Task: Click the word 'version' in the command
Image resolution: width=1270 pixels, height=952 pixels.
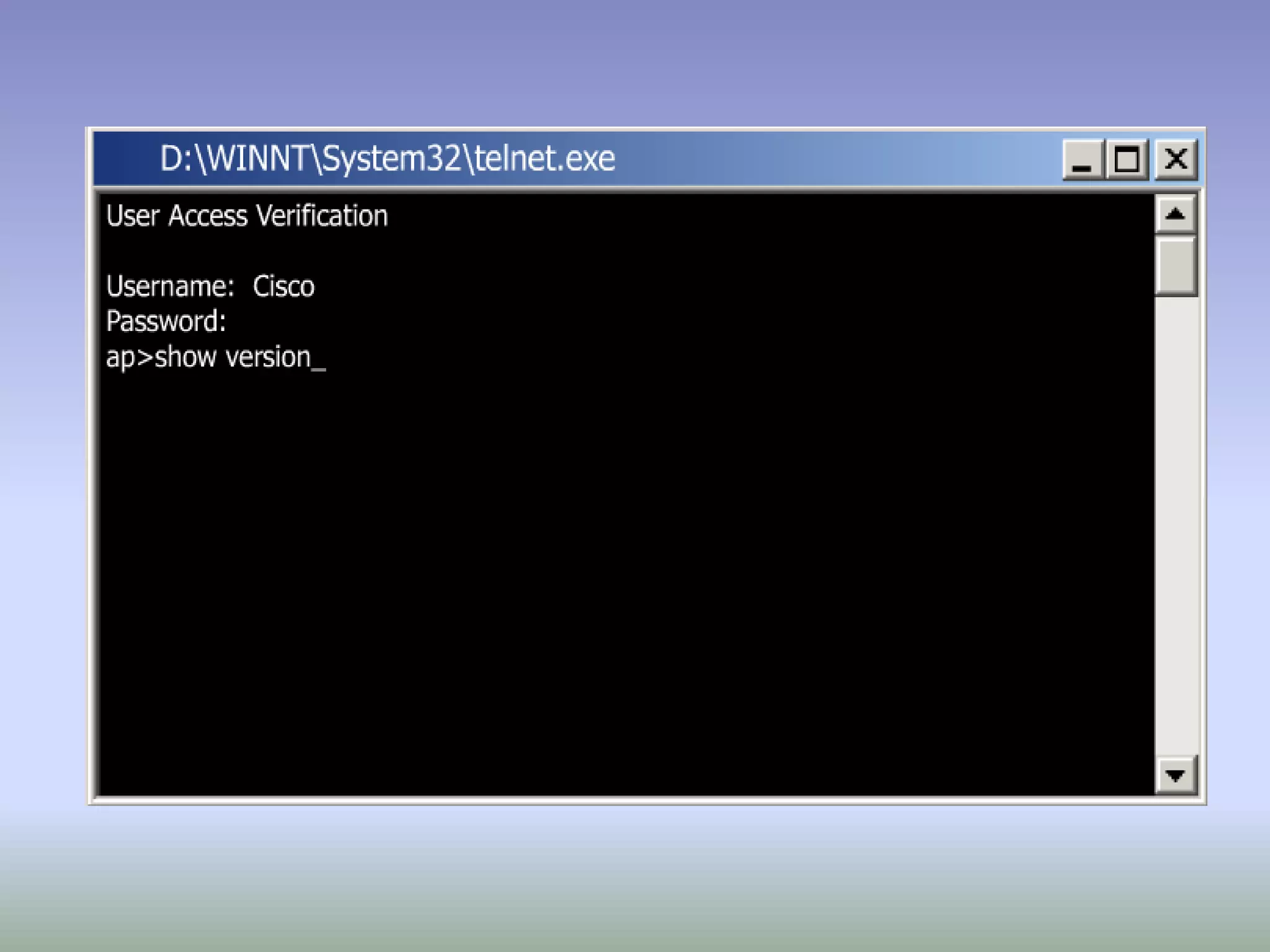Action: tap(268, 358)
